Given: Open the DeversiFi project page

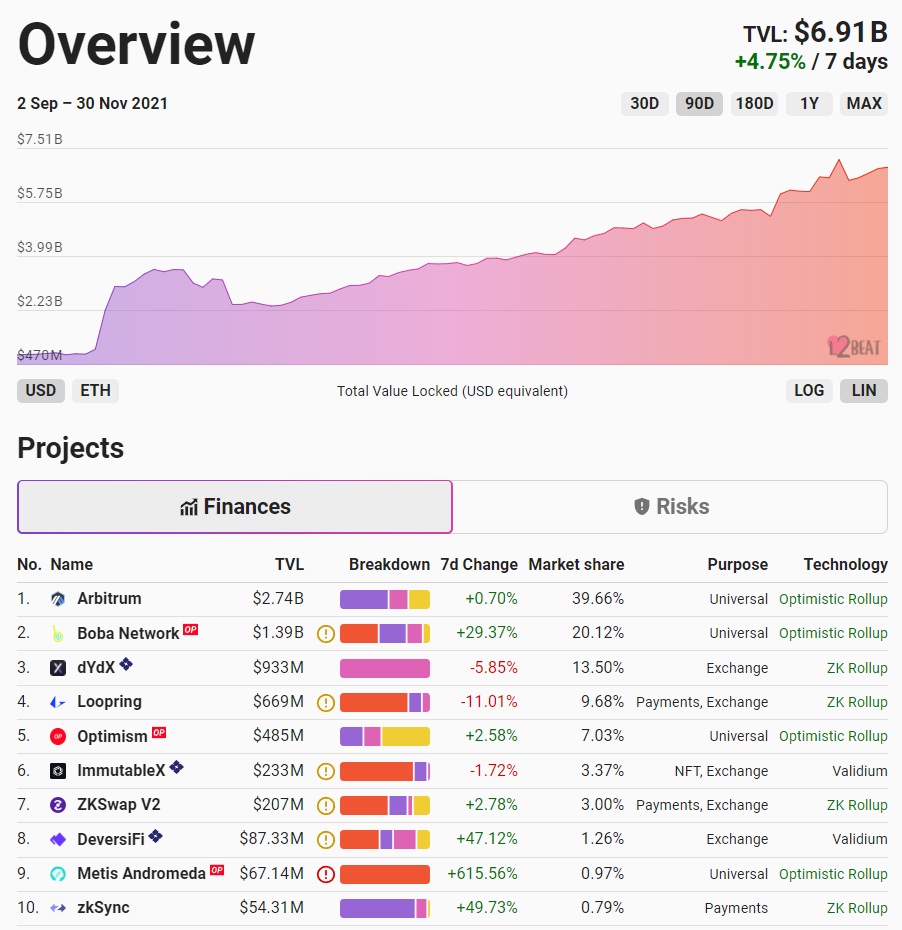Looking at the screenshot, I should coord(111,839).
